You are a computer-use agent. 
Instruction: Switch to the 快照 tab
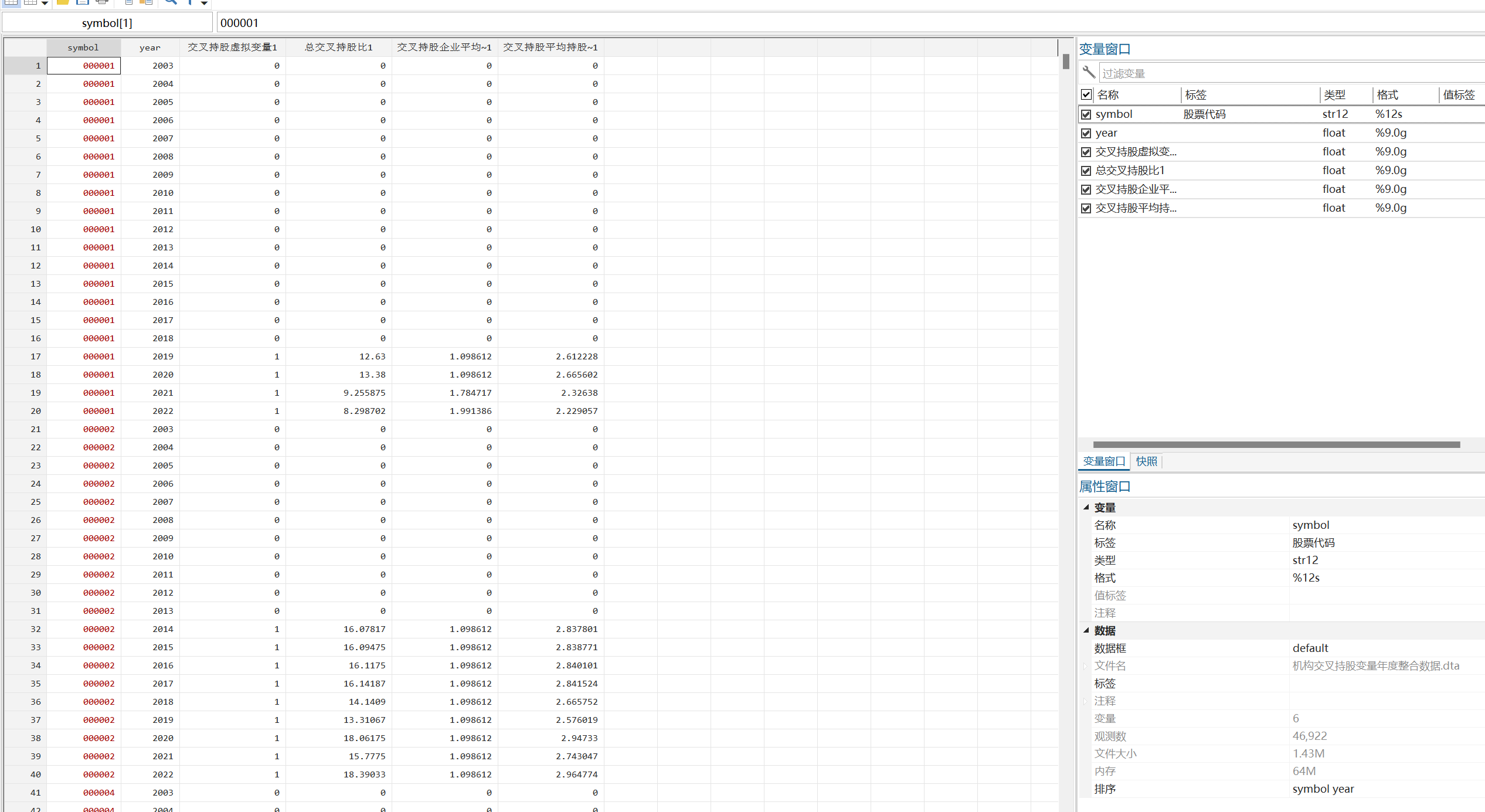click(x=1146, y=461)
